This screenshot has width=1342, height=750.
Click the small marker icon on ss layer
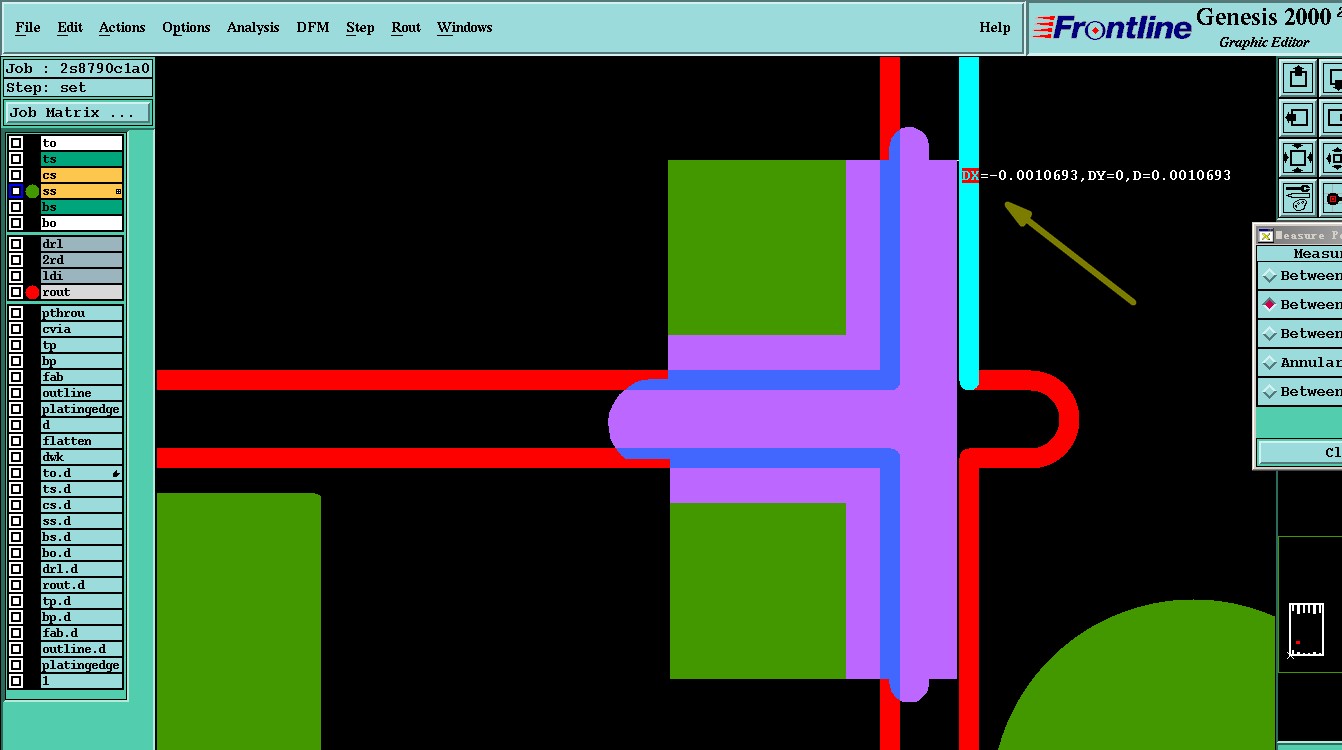pyautogui.click(x=118, y=191)
